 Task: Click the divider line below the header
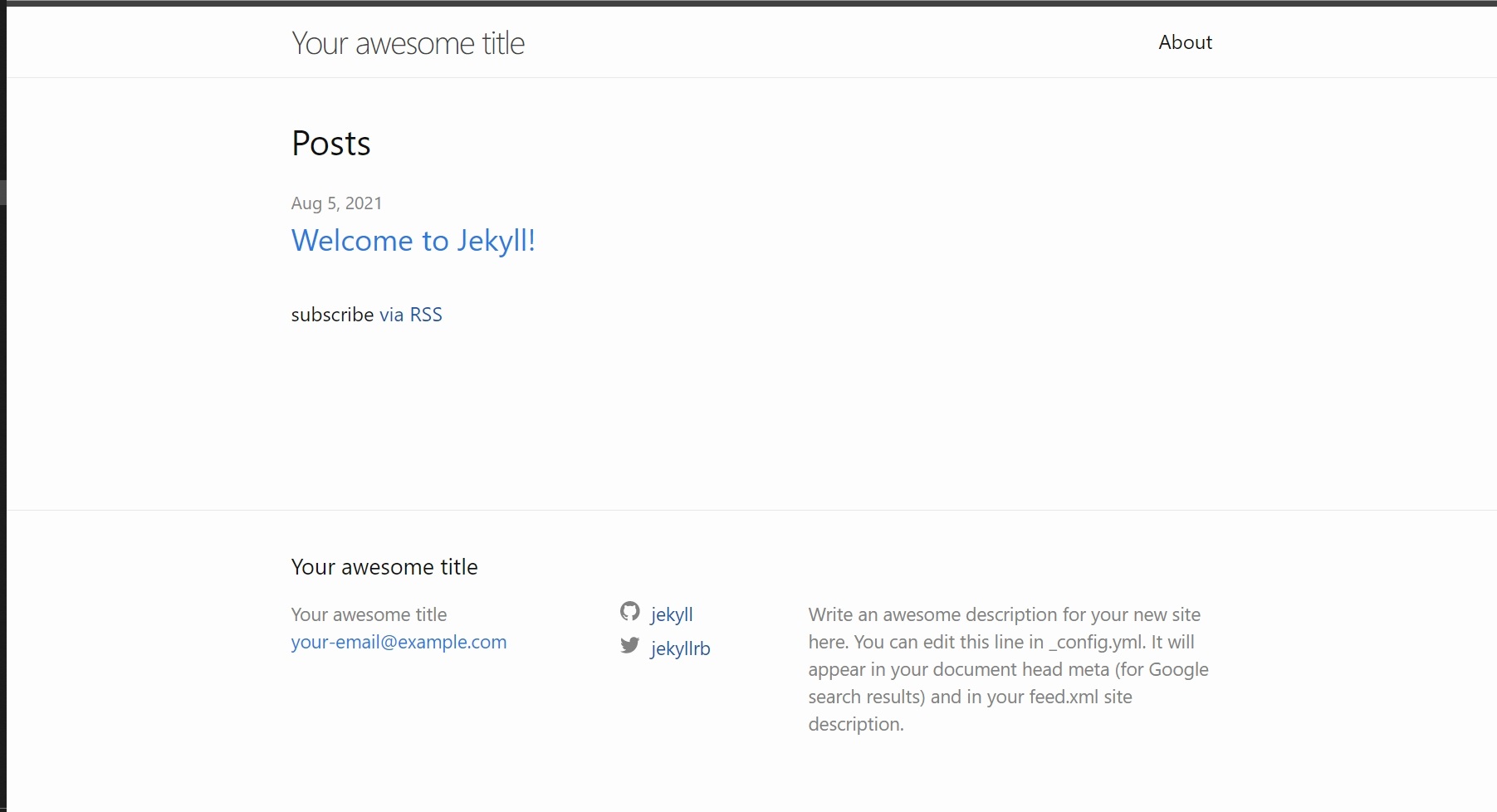click(747, 77)
